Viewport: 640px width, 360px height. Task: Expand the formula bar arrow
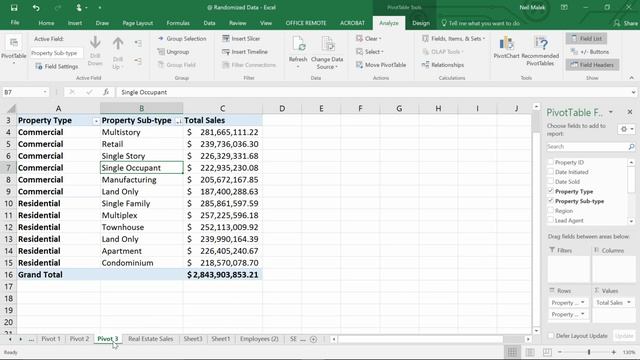[x=633, y=92]
